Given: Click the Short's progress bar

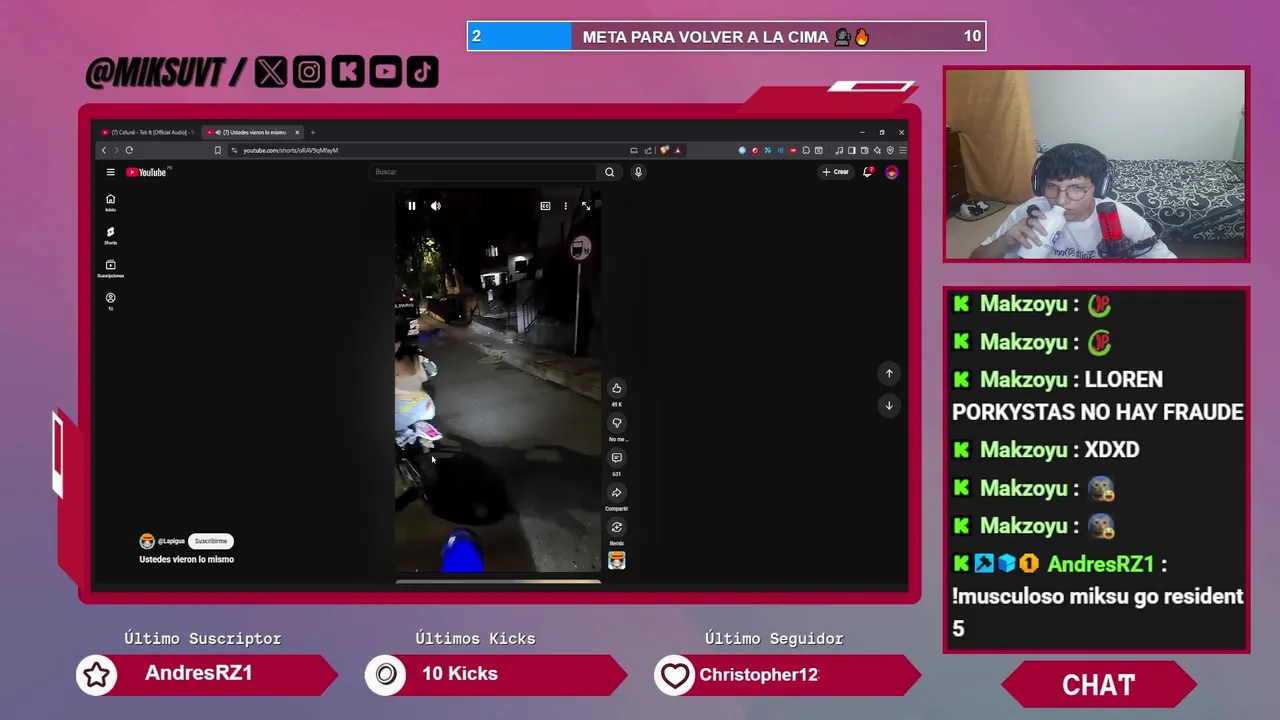Looking at the screenshot, I should 498,581.
